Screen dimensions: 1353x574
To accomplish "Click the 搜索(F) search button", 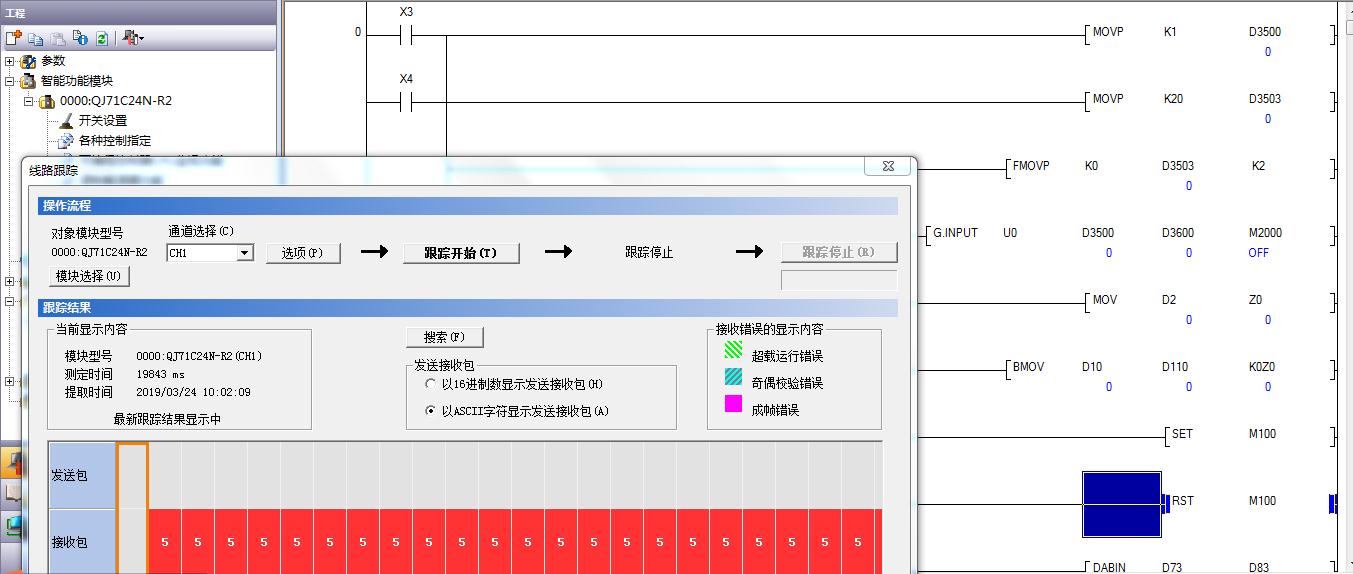I will point(445,337).
